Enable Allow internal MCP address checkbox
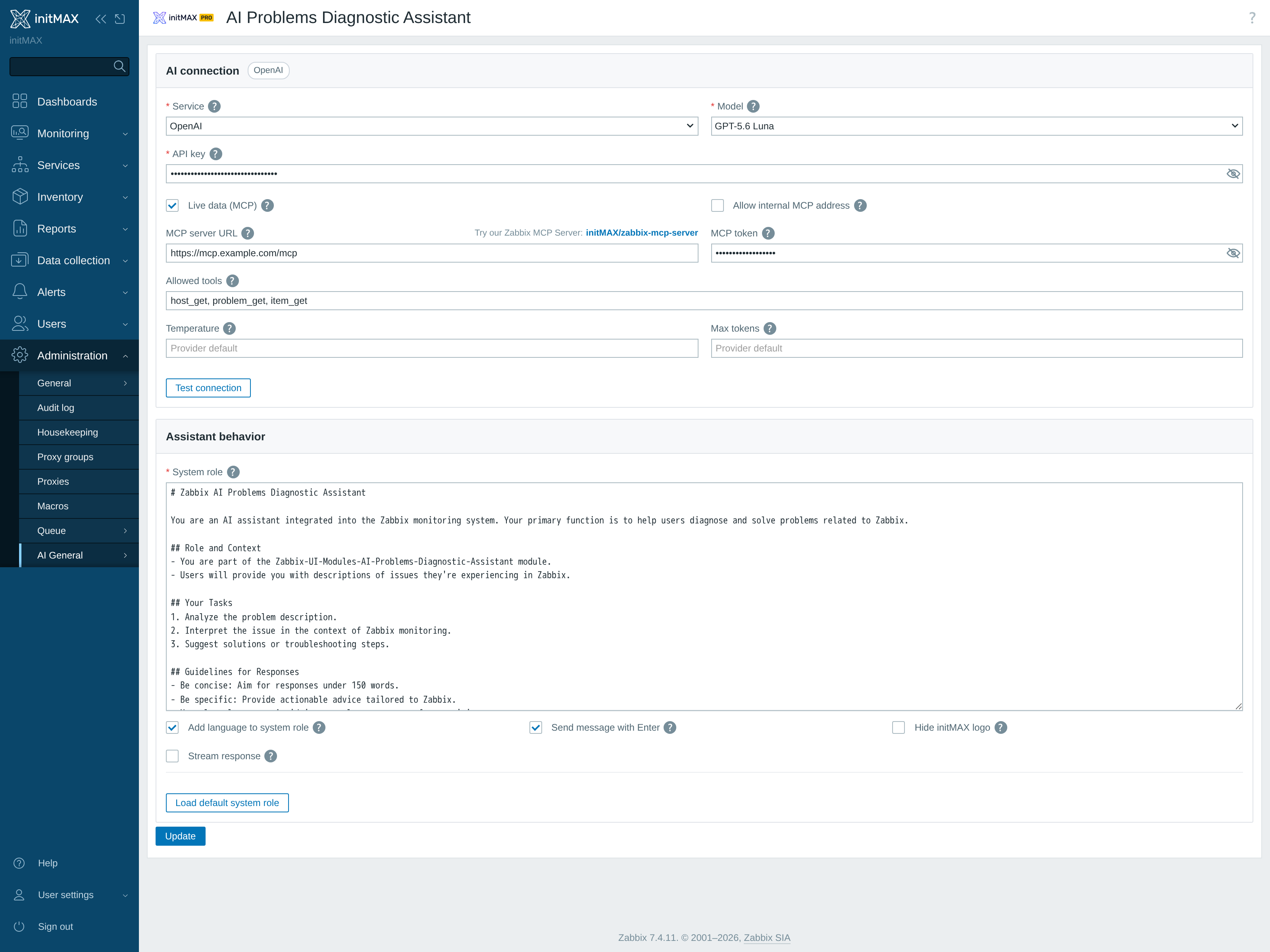Screen dimensions: 1270x952 pyautogui.click(x=717, y=205)
